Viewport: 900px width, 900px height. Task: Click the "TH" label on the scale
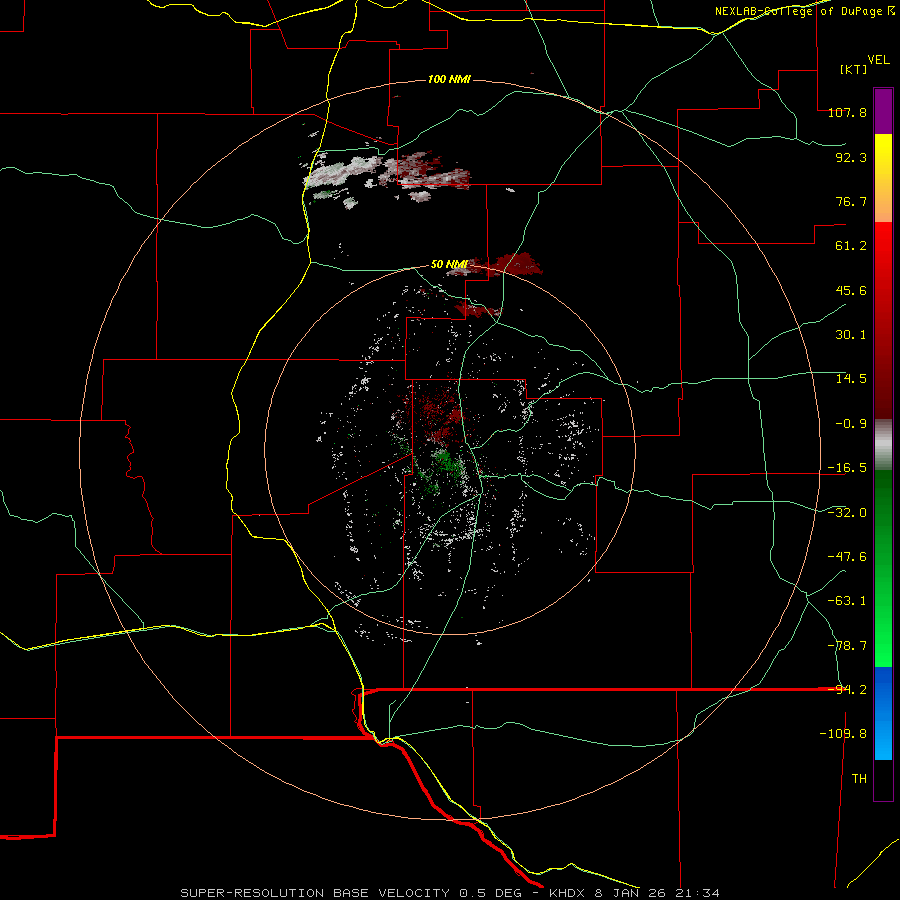[859, 779]
